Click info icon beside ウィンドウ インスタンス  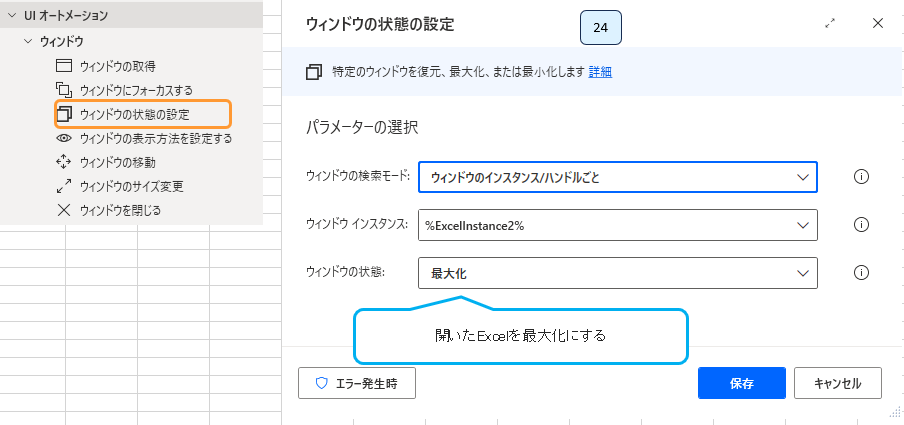[x=861, y=225]
